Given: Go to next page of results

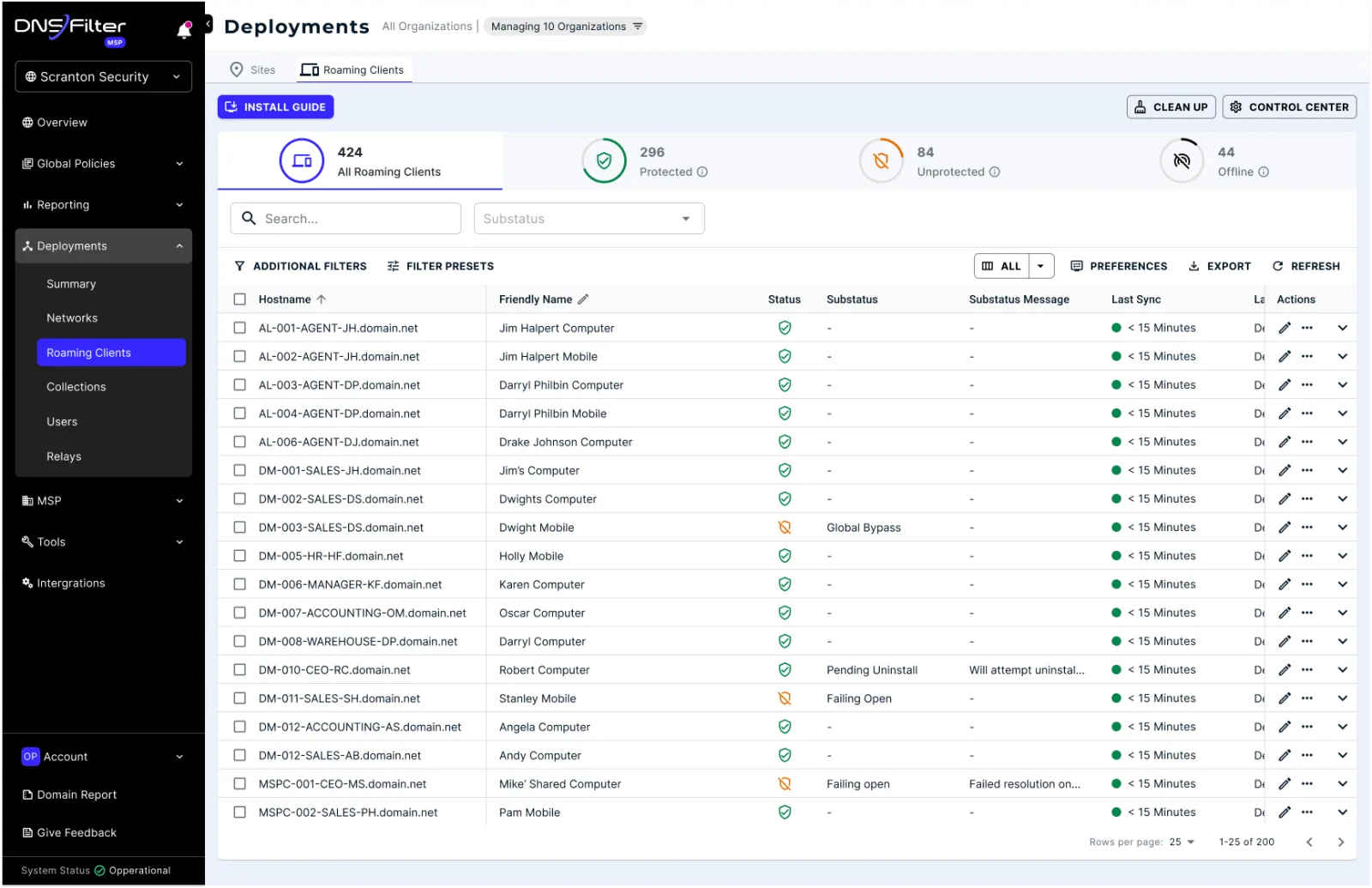Looking at the screenshot, I should 1341,843.
